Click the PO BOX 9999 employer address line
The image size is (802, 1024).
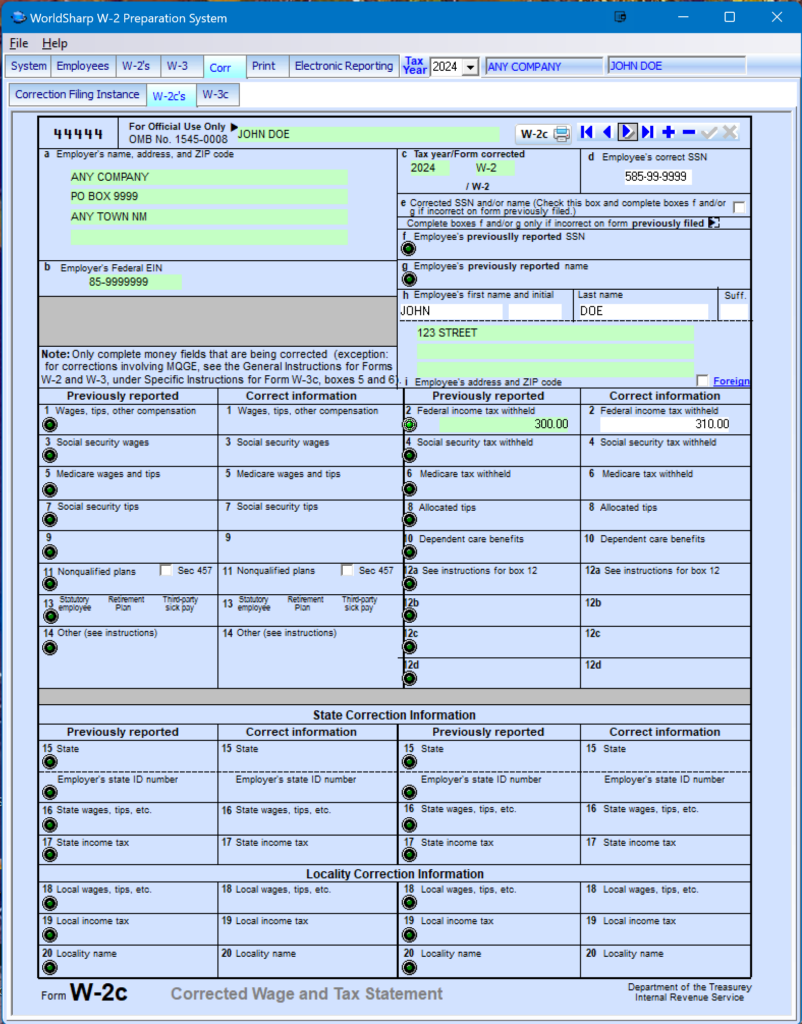coord(209,197)
